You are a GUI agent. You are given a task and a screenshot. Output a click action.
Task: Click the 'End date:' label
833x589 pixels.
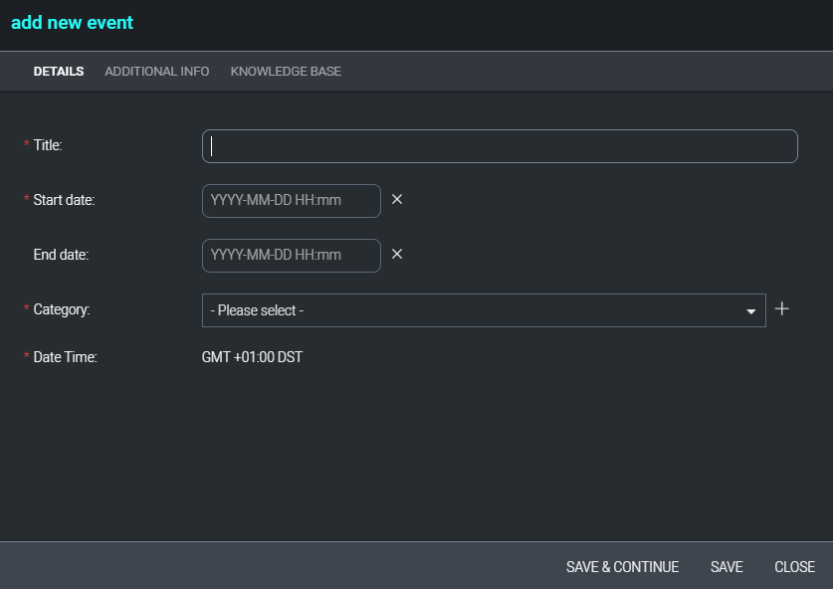pos(61,255)
